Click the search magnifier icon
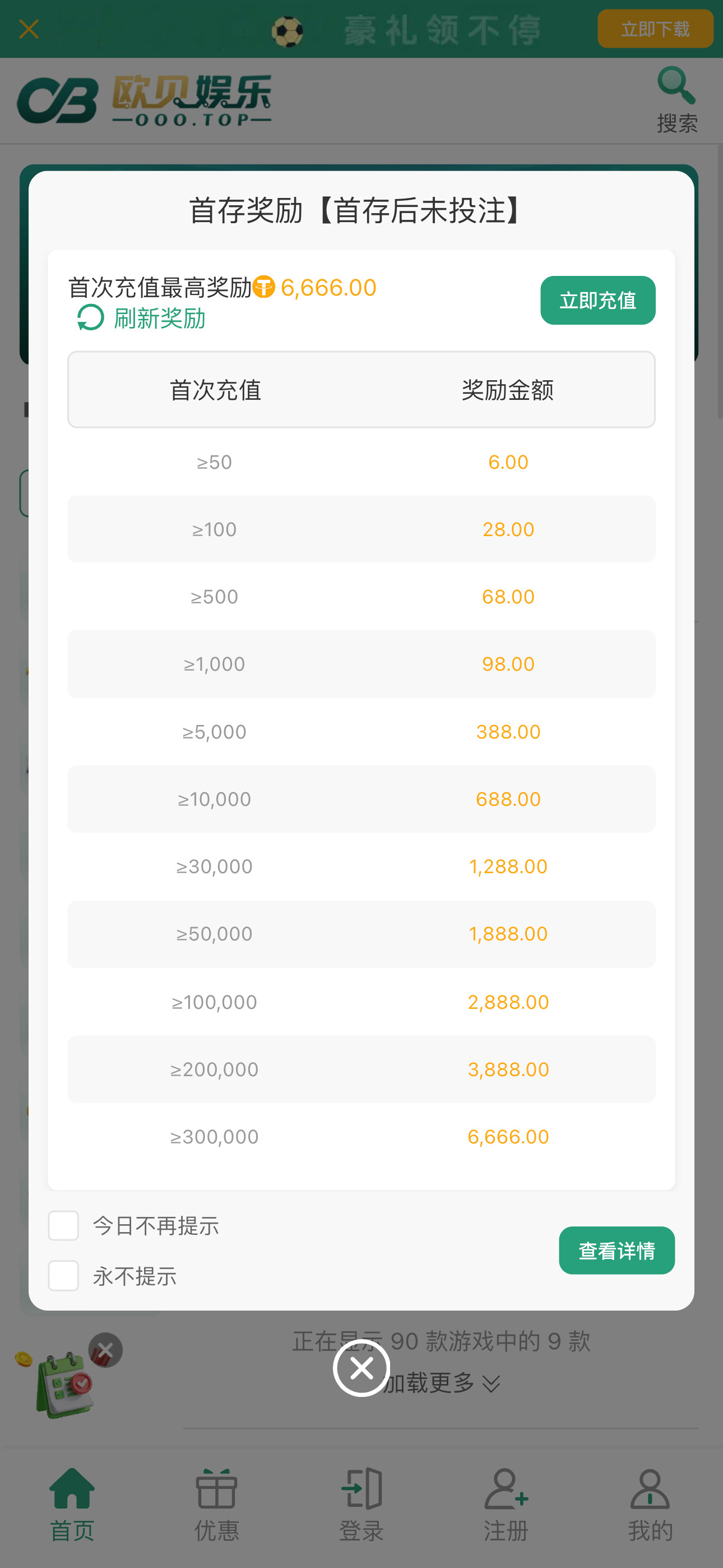 coord(676,86)
